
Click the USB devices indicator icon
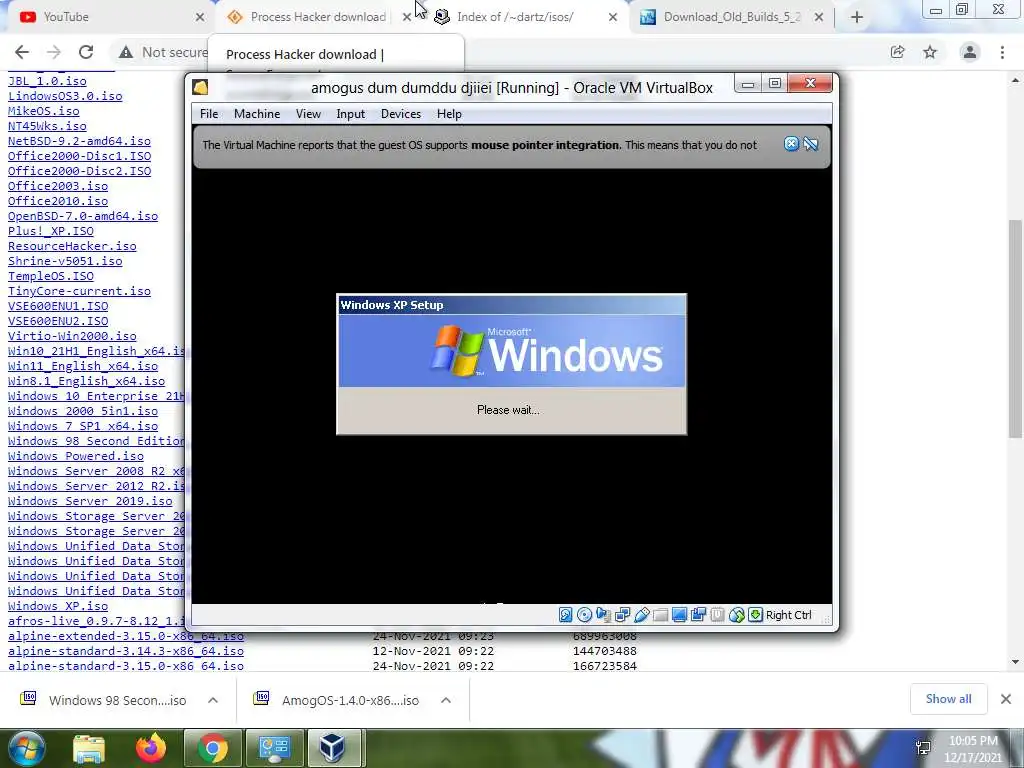tap(641, 615)
